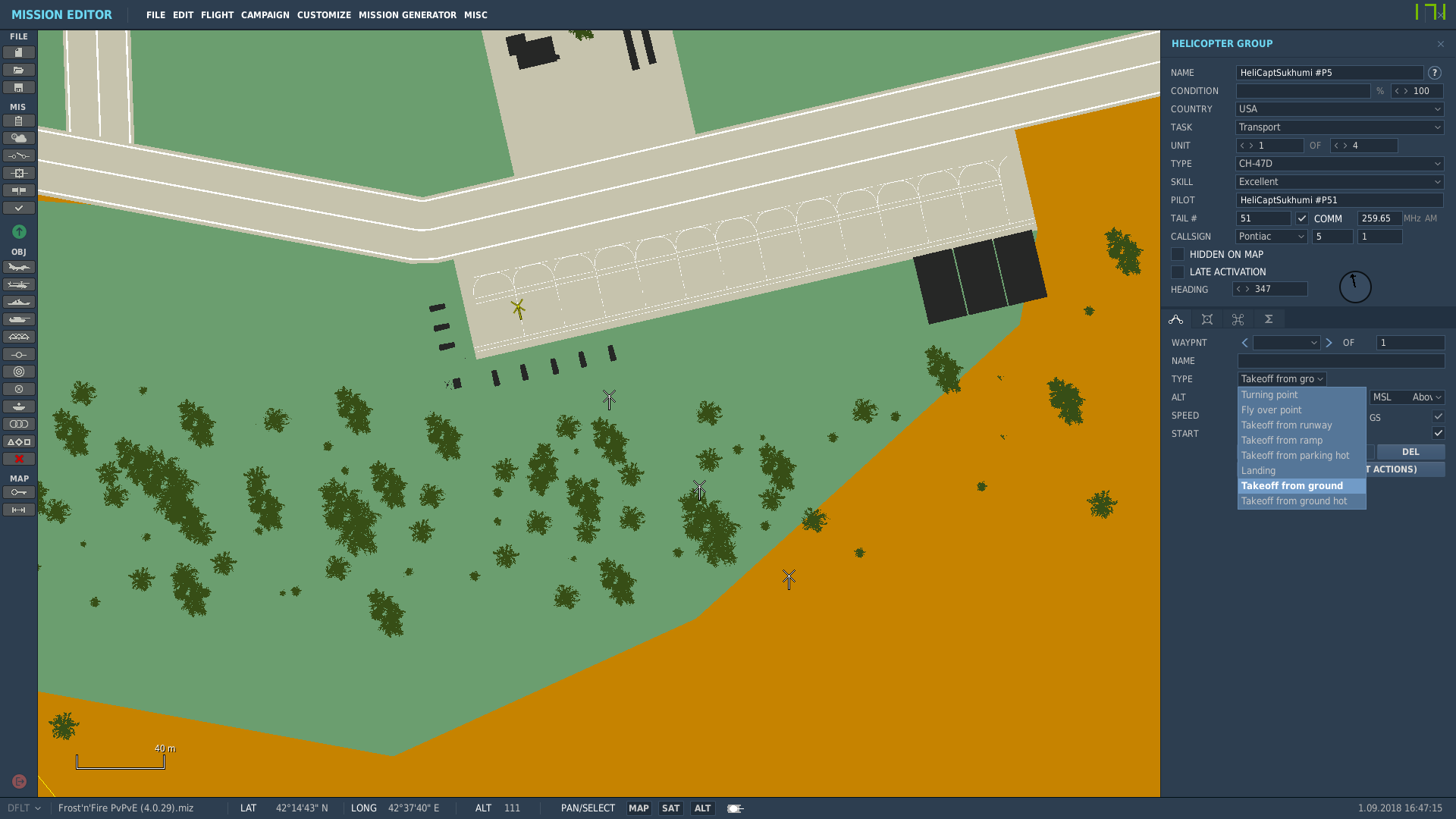Image resolution: width=1456 pixels, height=819 pixels.
Task: Go to next waypoint arrow
Action: click(x=1329, y=343)
